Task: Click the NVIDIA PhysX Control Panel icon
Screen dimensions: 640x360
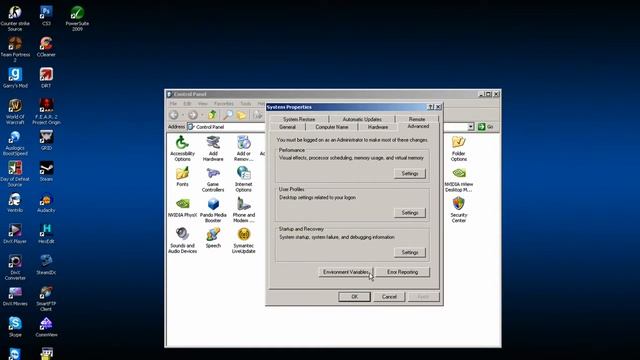Action: tap(182, 207)
